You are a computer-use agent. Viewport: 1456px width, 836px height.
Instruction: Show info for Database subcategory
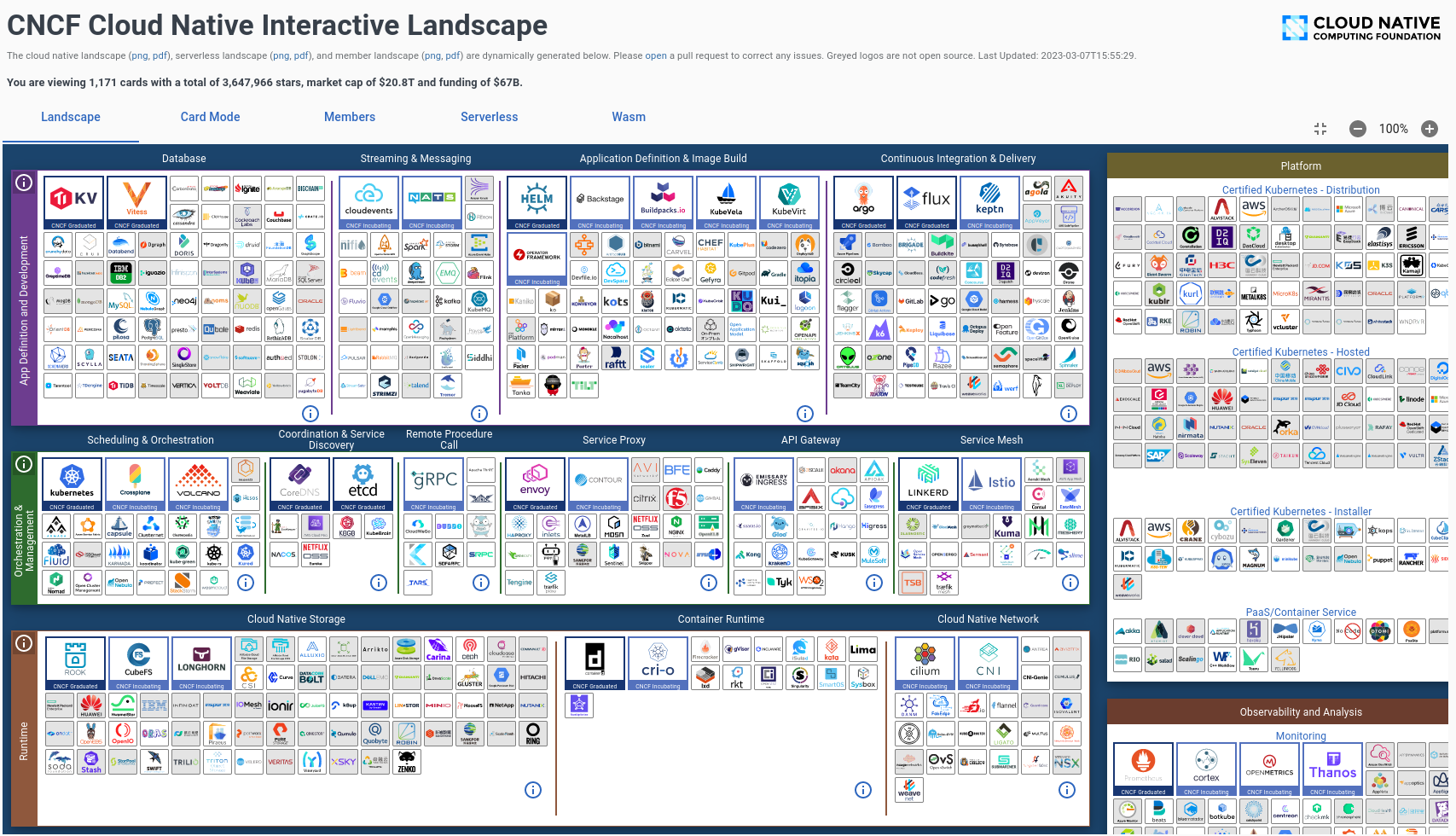(310, 414)
